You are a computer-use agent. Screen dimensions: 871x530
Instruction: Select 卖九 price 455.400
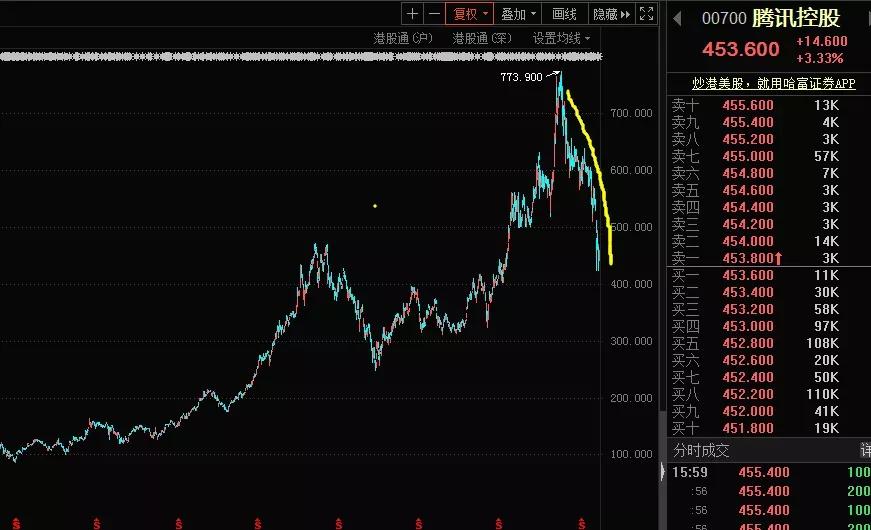(x=748, y=122)
